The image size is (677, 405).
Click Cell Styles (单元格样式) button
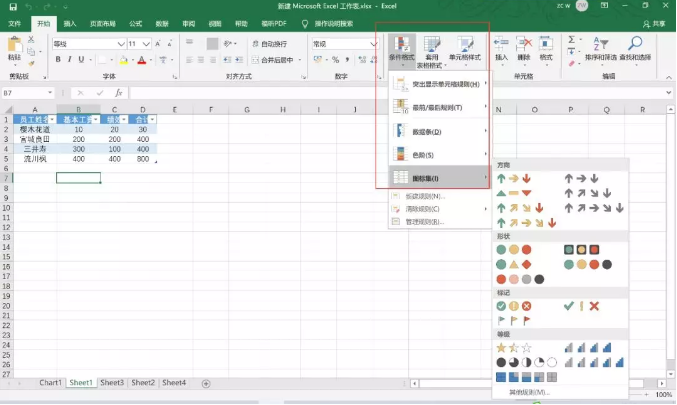click(x=465, y=52)
